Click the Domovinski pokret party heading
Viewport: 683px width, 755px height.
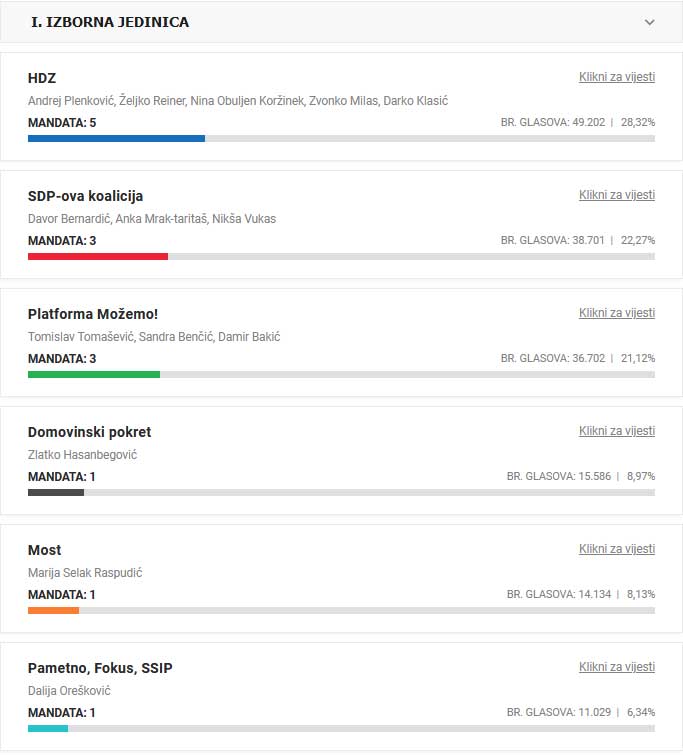click(89, 432)
